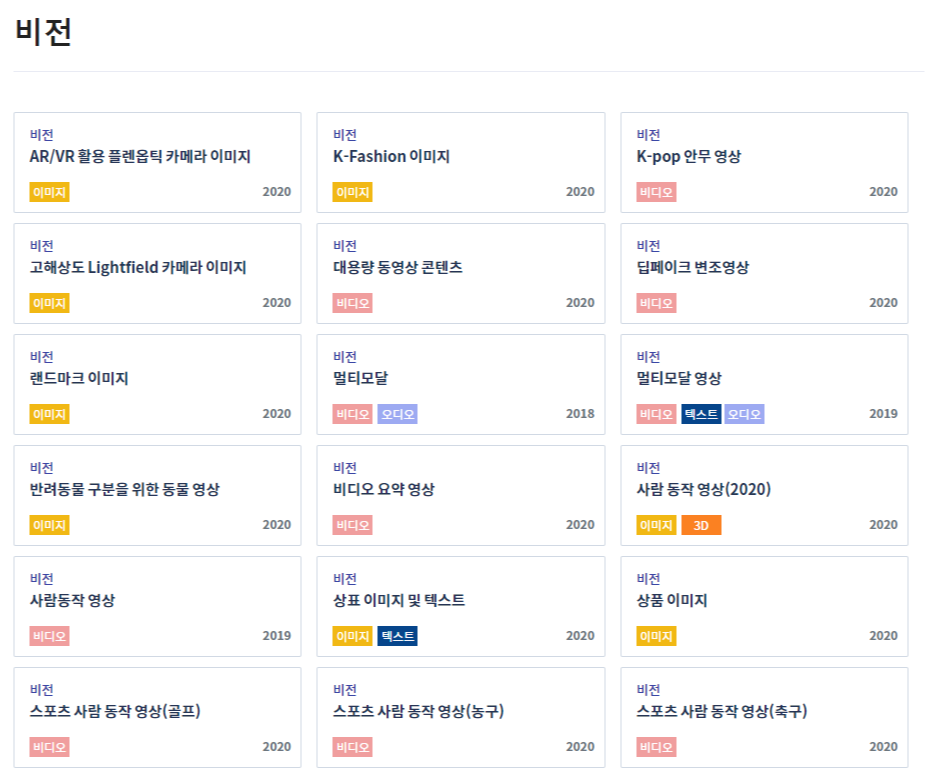Click the 비디오 tag on 대용량 동영상 콘텐츠

point(353,303)
